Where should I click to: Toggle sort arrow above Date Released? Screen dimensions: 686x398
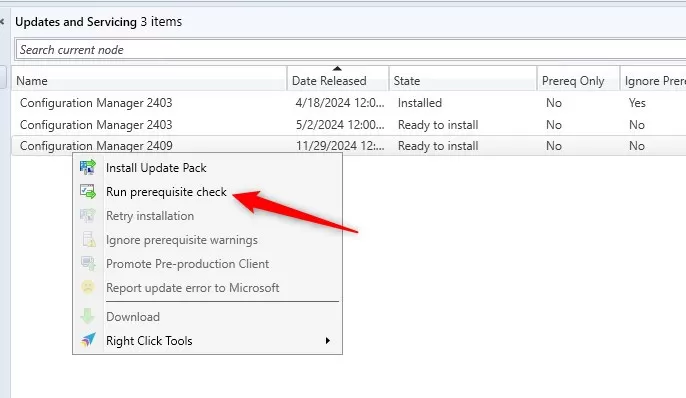337,69
